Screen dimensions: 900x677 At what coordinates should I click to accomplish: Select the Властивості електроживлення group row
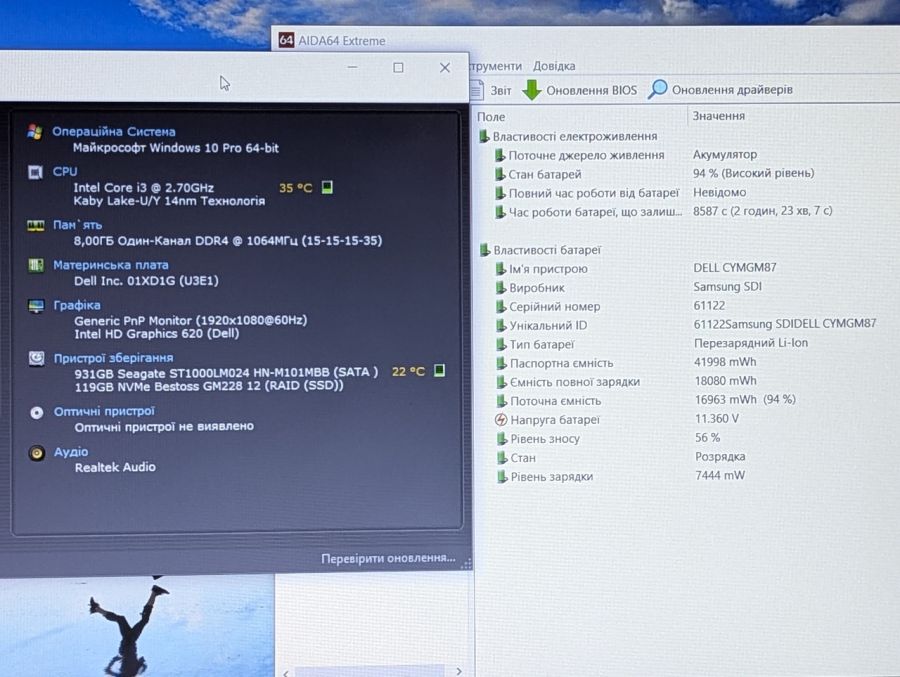coord(568,136)
